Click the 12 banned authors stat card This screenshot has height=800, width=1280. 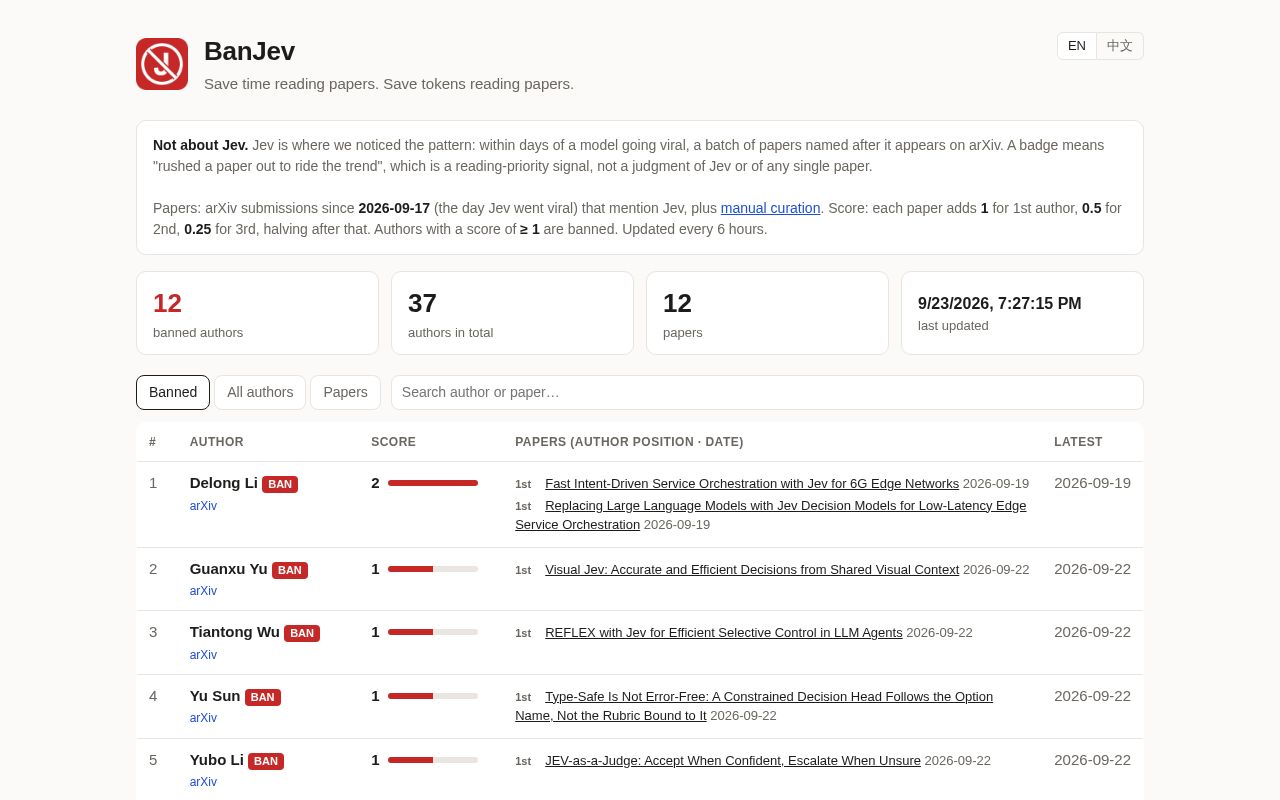coord(257,313)
